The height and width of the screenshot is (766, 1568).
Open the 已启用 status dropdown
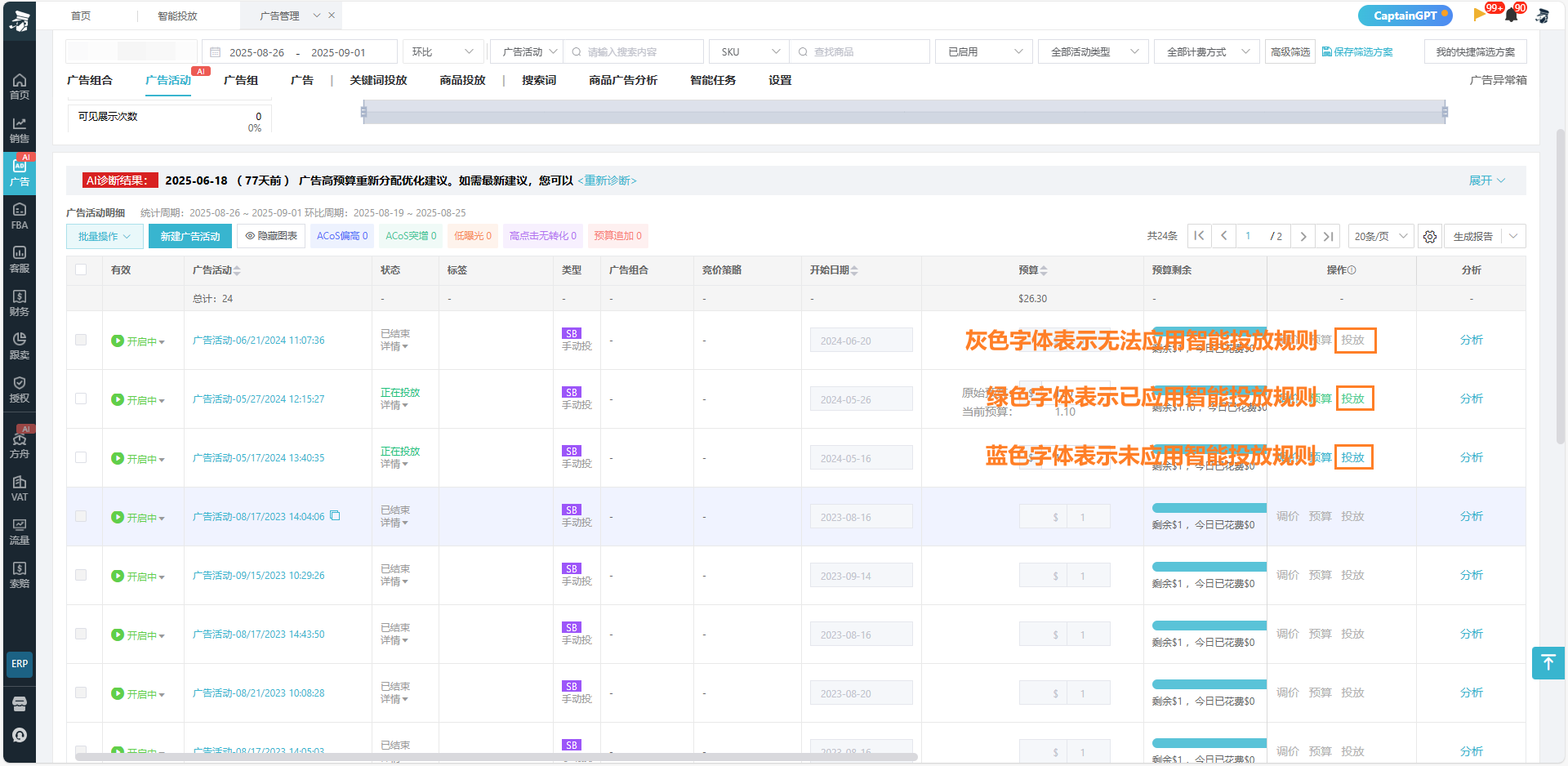click(984, 51)
